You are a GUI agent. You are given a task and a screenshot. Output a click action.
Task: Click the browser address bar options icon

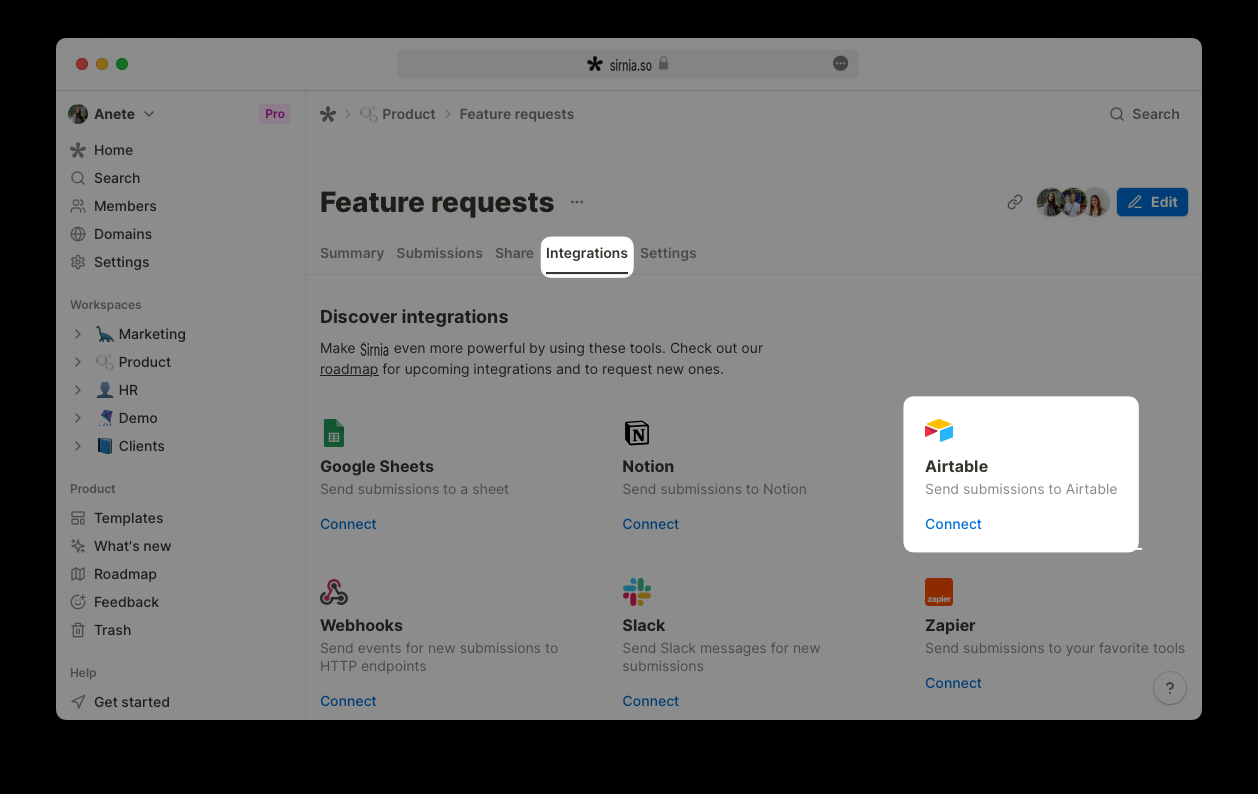click(841, 64)
